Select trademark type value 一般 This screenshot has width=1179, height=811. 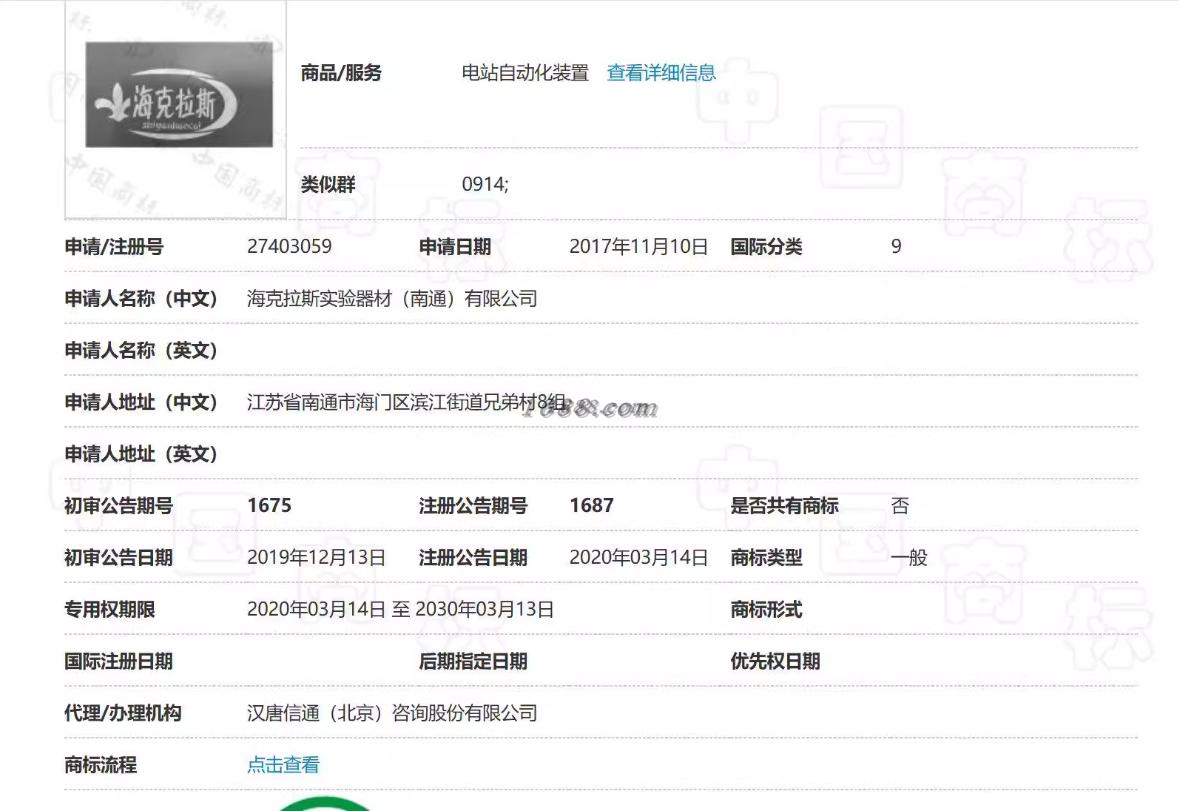point(909,558)
